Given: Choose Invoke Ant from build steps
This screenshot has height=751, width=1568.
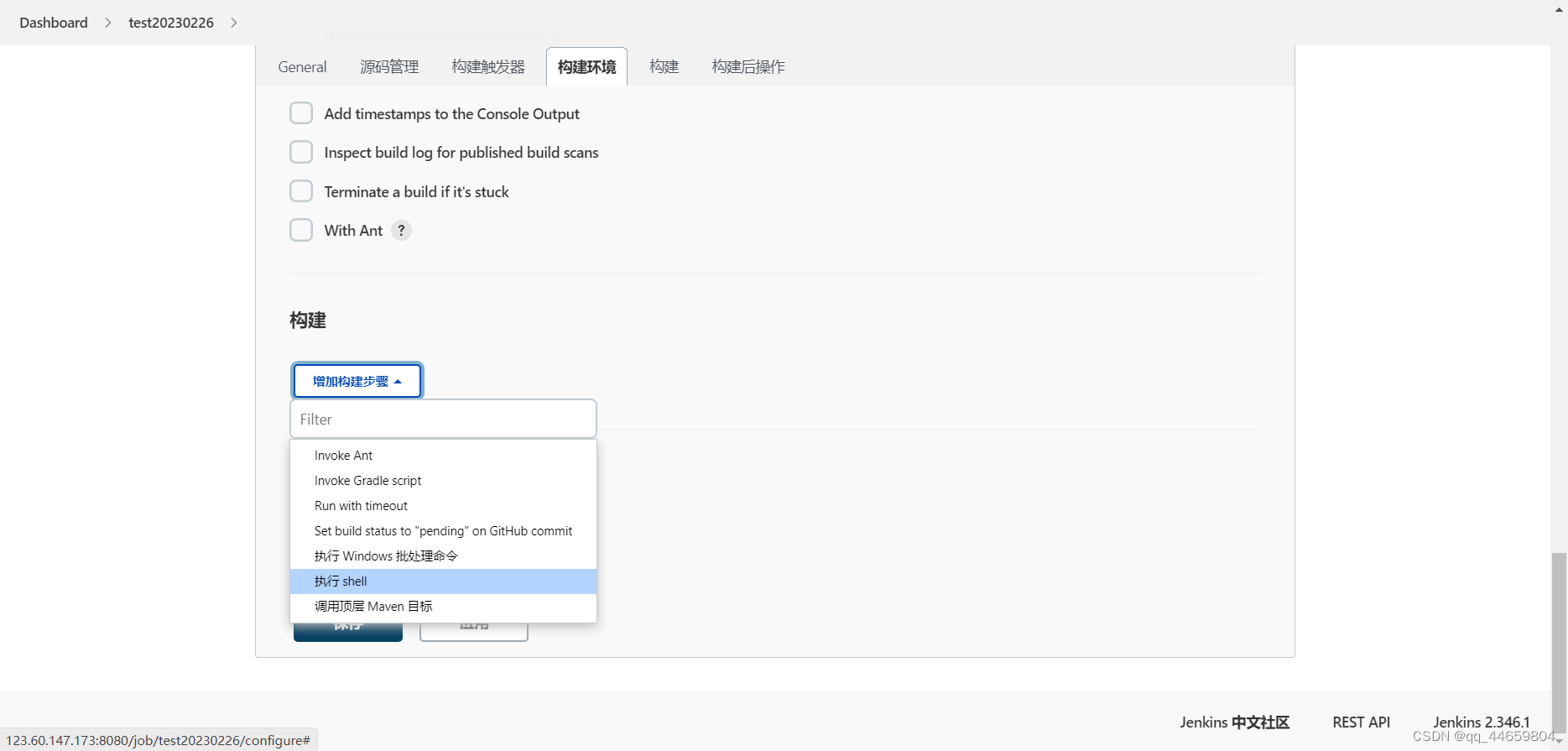Looking at the screenshot, I should pos(443,456).
